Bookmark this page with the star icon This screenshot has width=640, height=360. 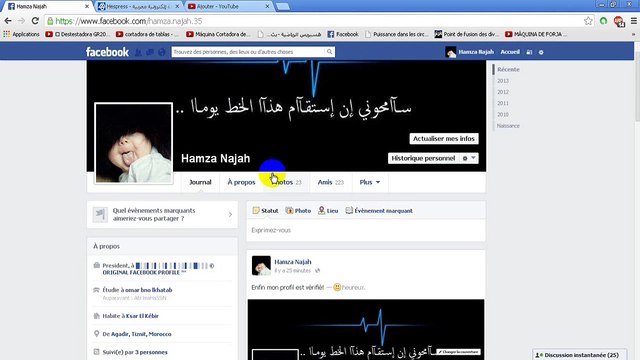point(588,21)
